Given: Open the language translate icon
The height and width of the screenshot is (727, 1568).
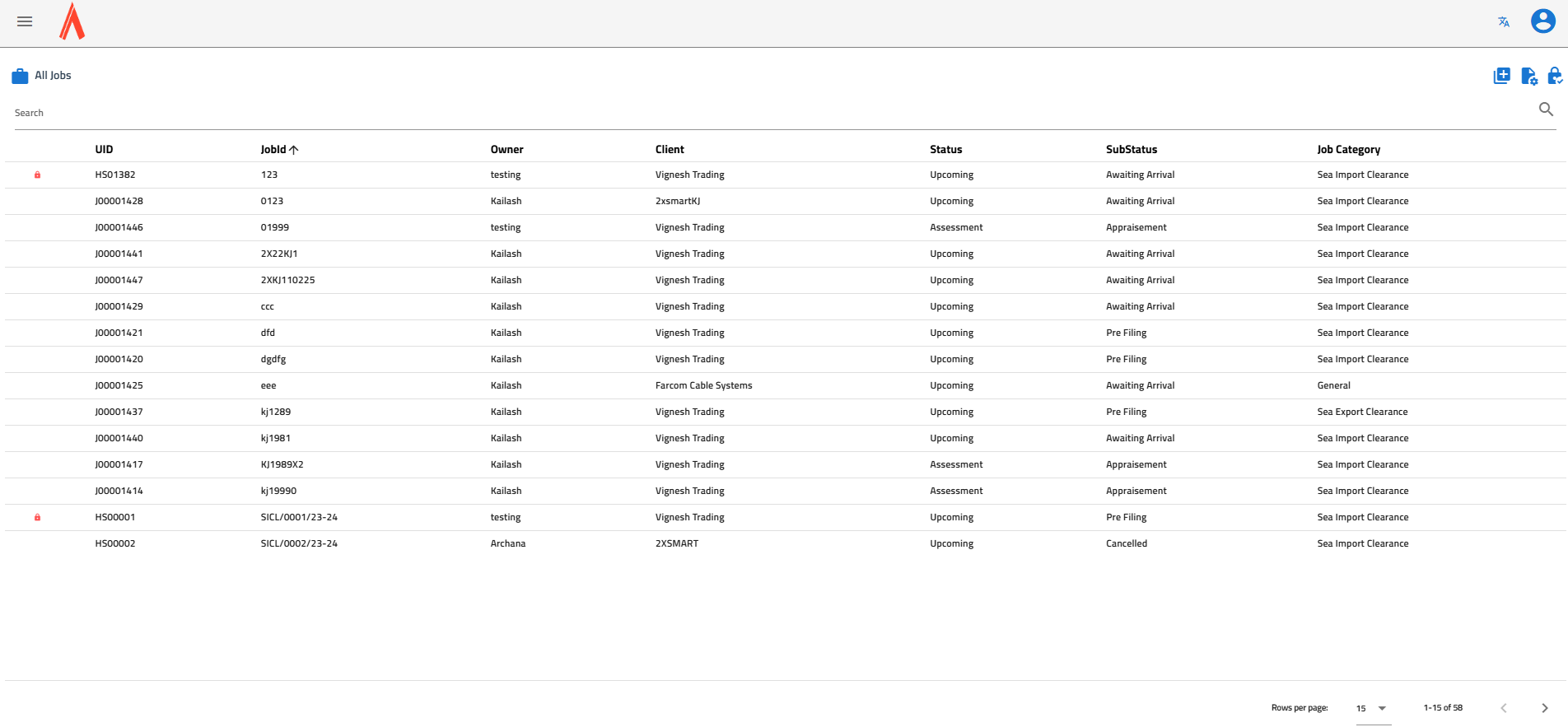Looking at the screenshot, I should tap(1504, 22).
